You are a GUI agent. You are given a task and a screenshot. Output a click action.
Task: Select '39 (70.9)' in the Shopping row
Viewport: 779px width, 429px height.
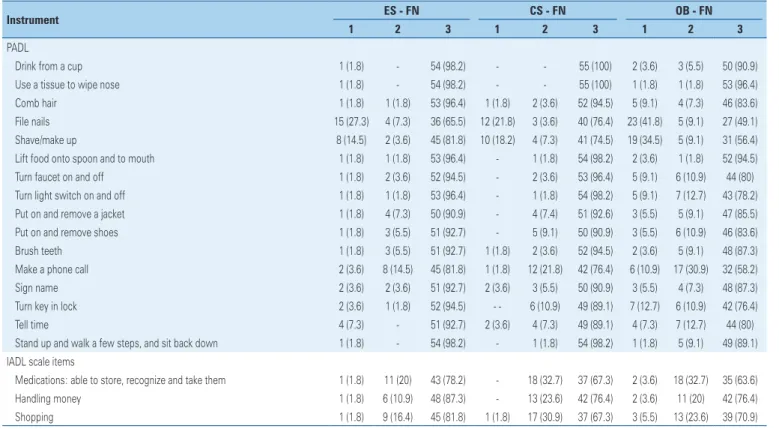click(740, 417)
